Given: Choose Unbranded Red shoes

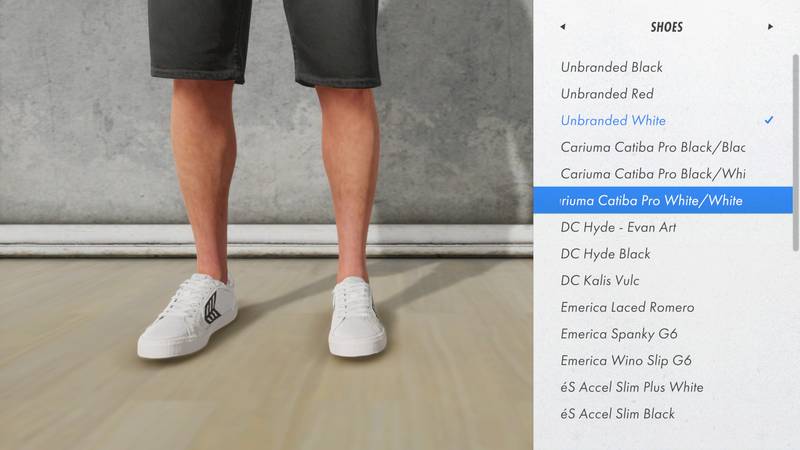Looking at the screenshot, I should tap(607, 94).
